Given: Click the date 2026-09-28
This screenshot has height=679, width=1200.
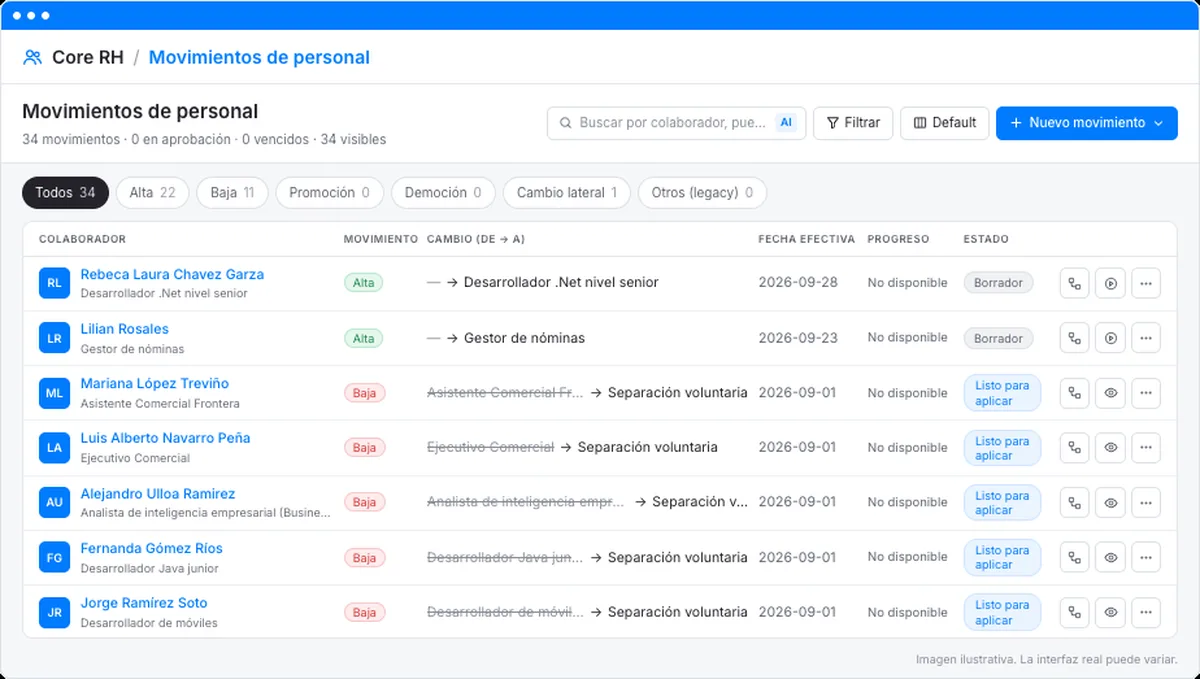Looking at the screenshot, I should click(798, 282).
